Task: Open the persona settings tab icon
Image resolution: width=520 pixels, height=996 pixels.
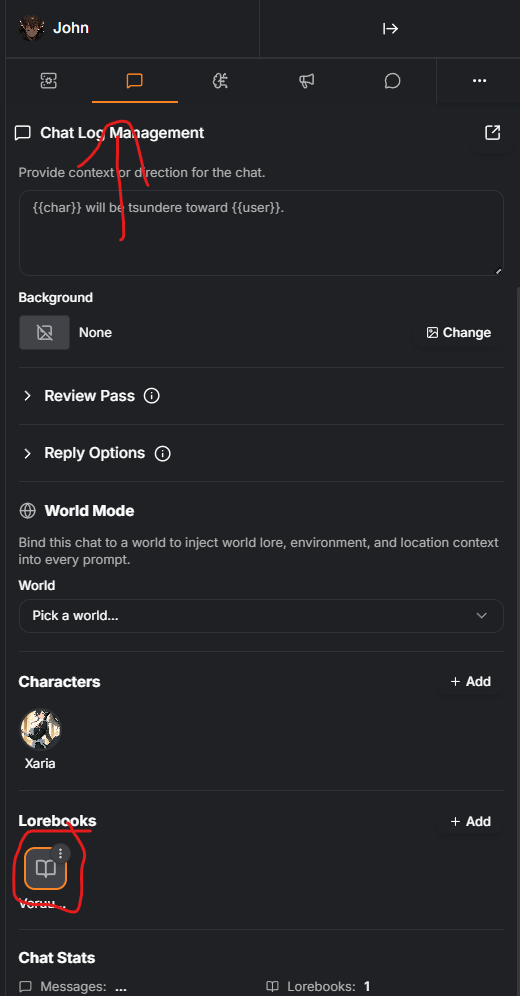Action: click(x=49, y=81)
